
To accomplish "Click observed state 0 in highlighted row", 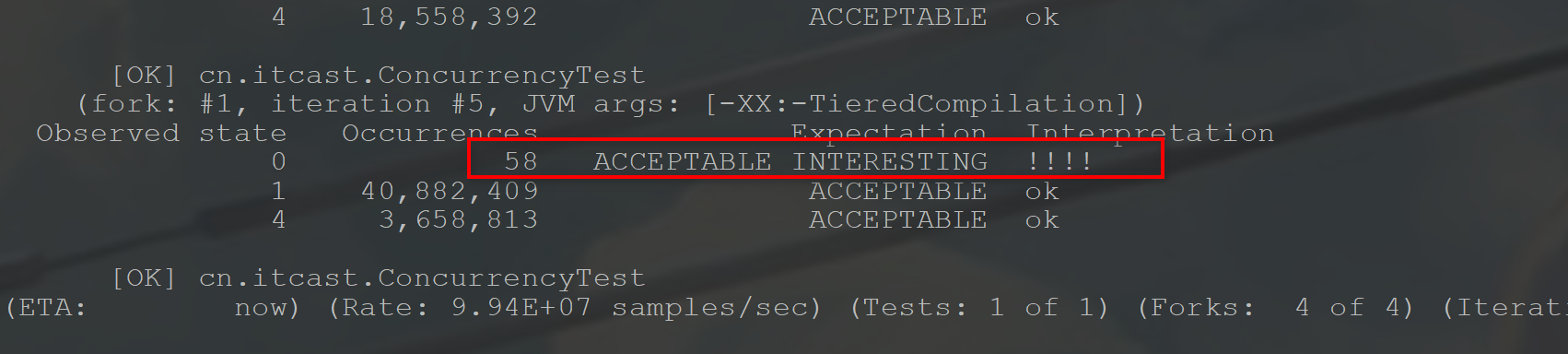I will (278, 161).
